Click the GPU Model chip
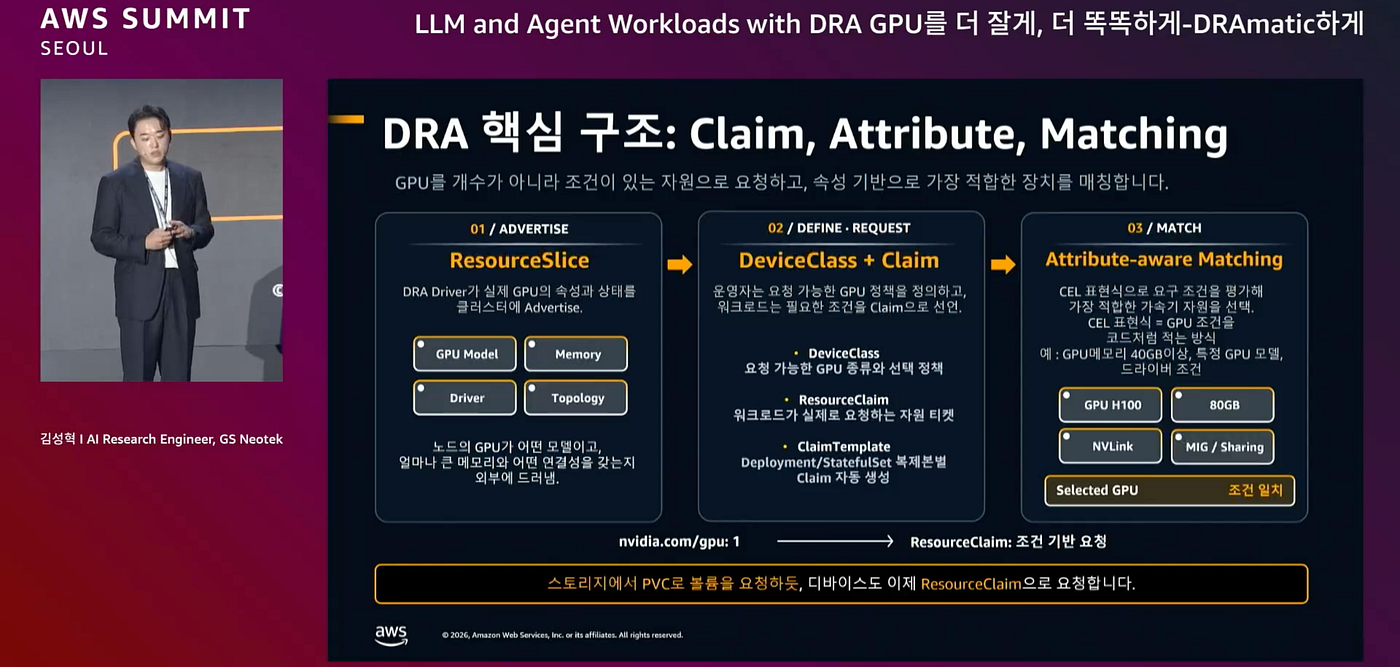 pos(465,354)
